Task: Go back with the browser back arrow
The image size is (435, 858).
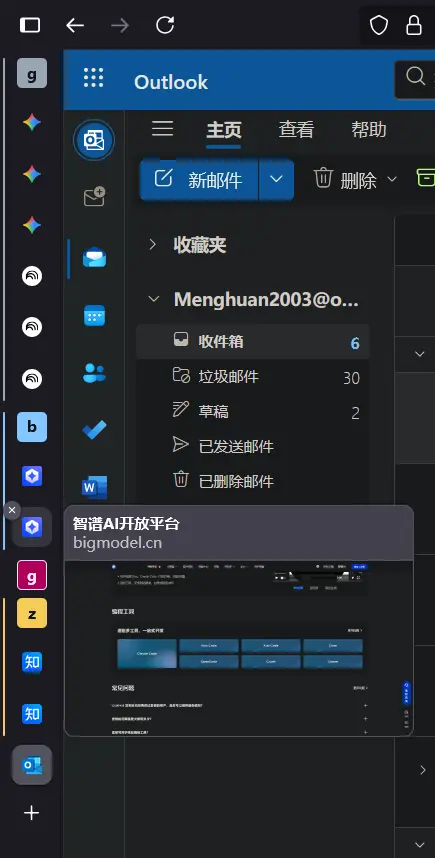Action: tap(74, 25)
